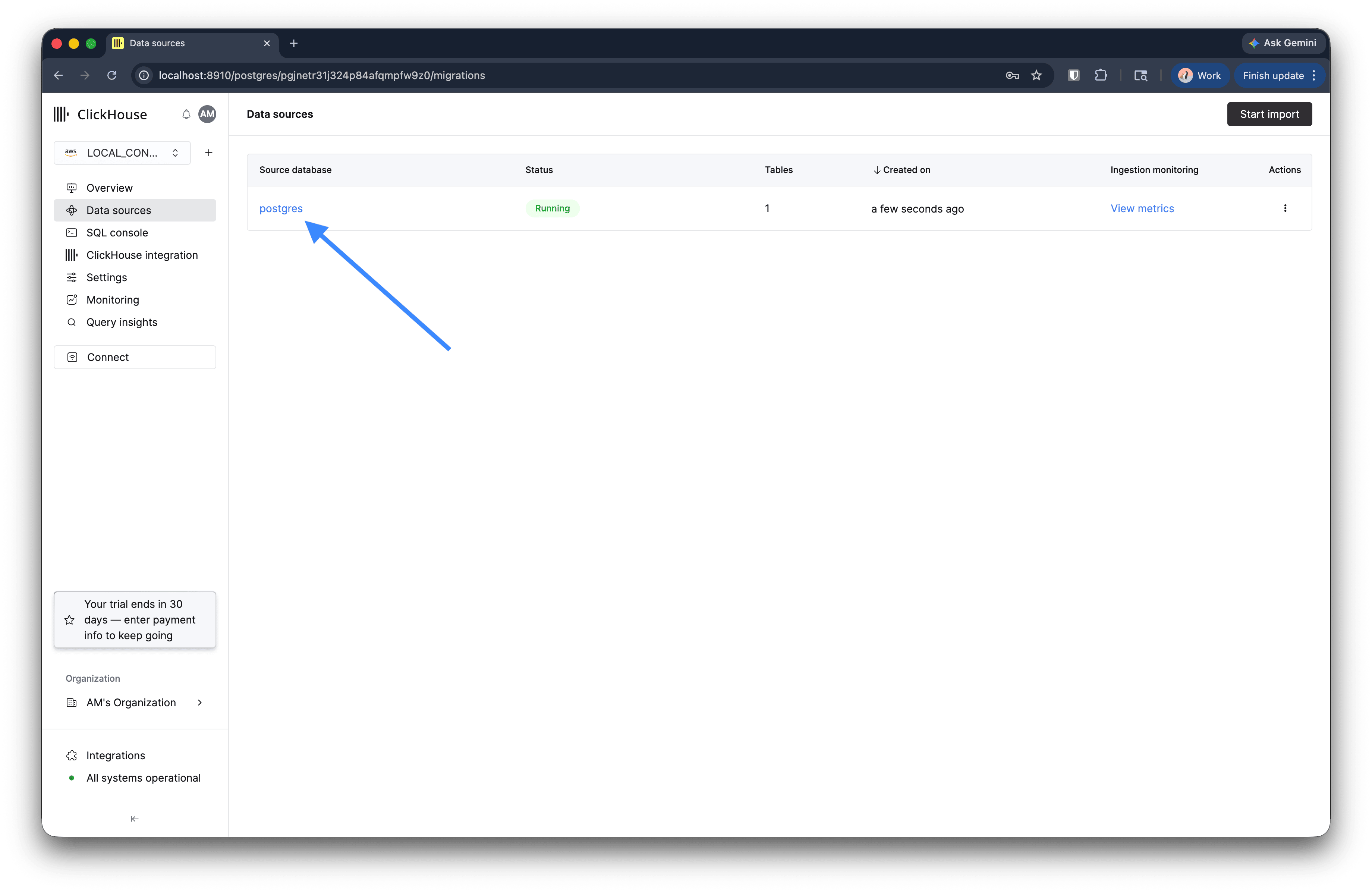Open the Connect button
1372x892 pixels.
(135, 358)
